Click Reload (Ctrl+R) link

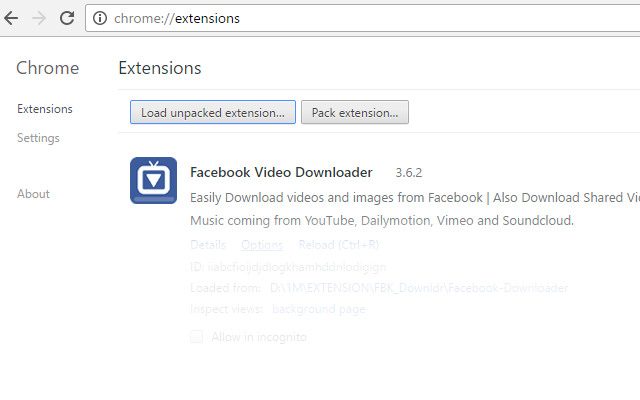tap(339, 245)
